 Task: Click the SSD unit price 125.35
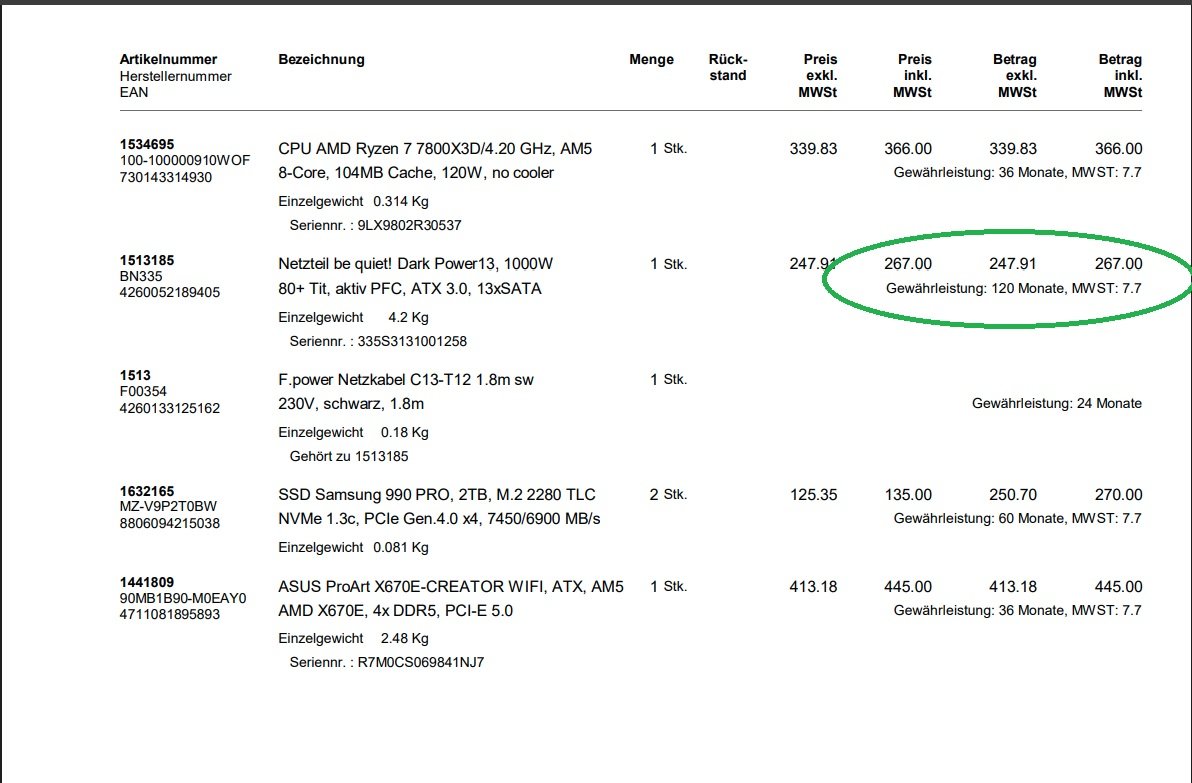pos(813,495)
